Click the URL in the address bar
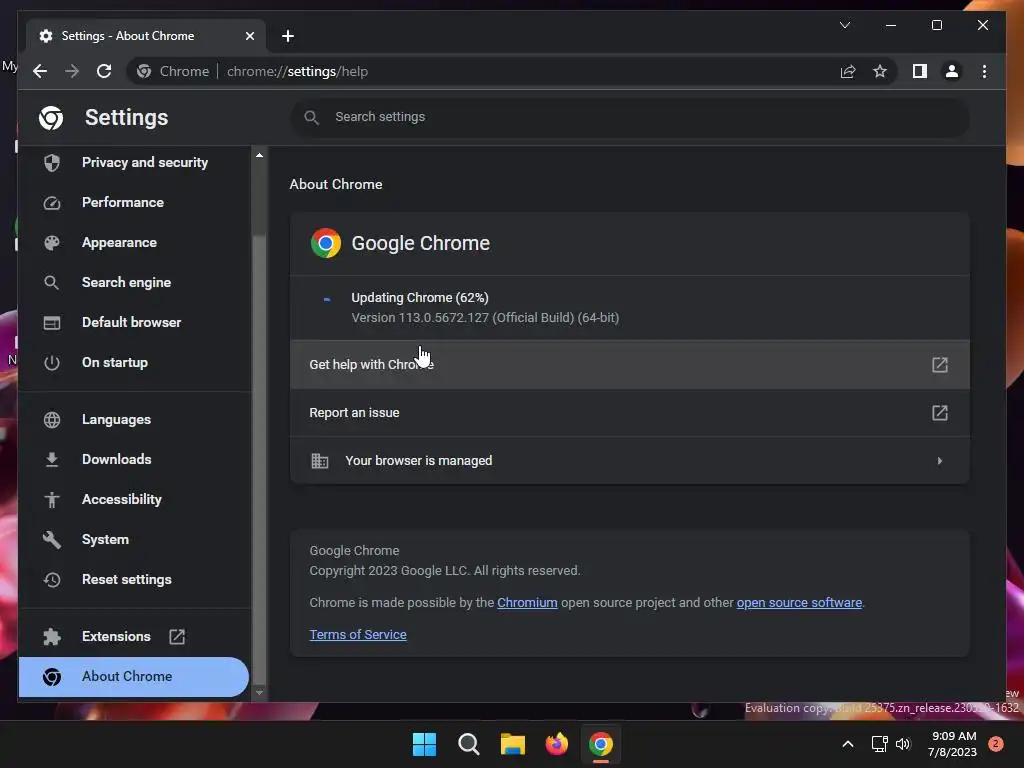 pyautogui.click(x=297, y=71)
